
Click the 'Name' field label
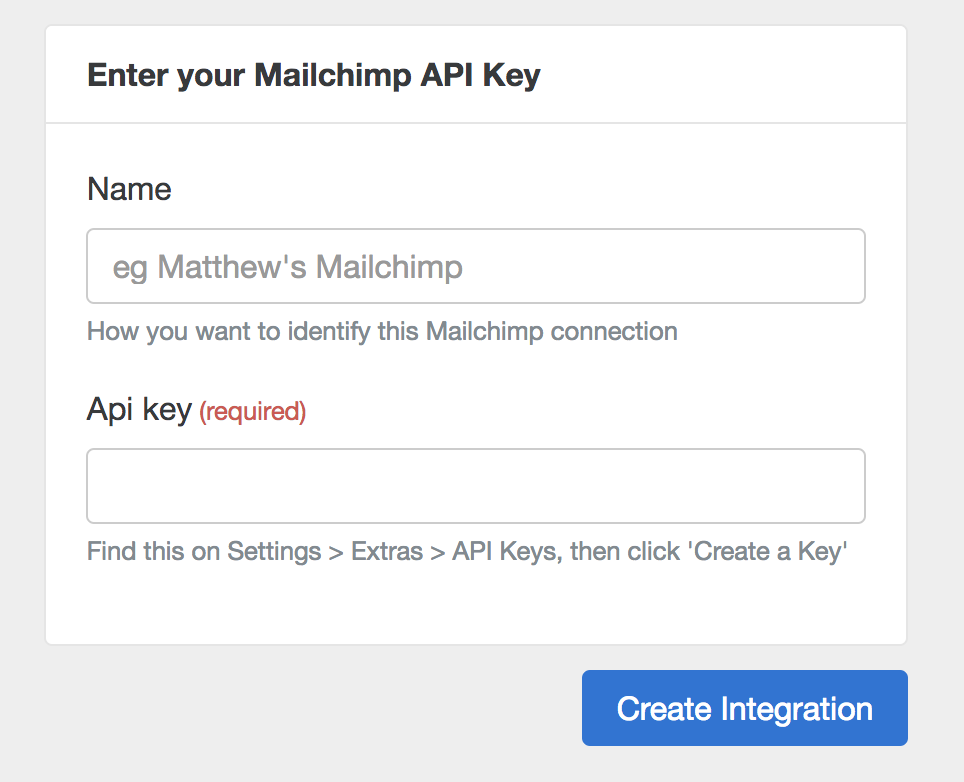[129, 189]
